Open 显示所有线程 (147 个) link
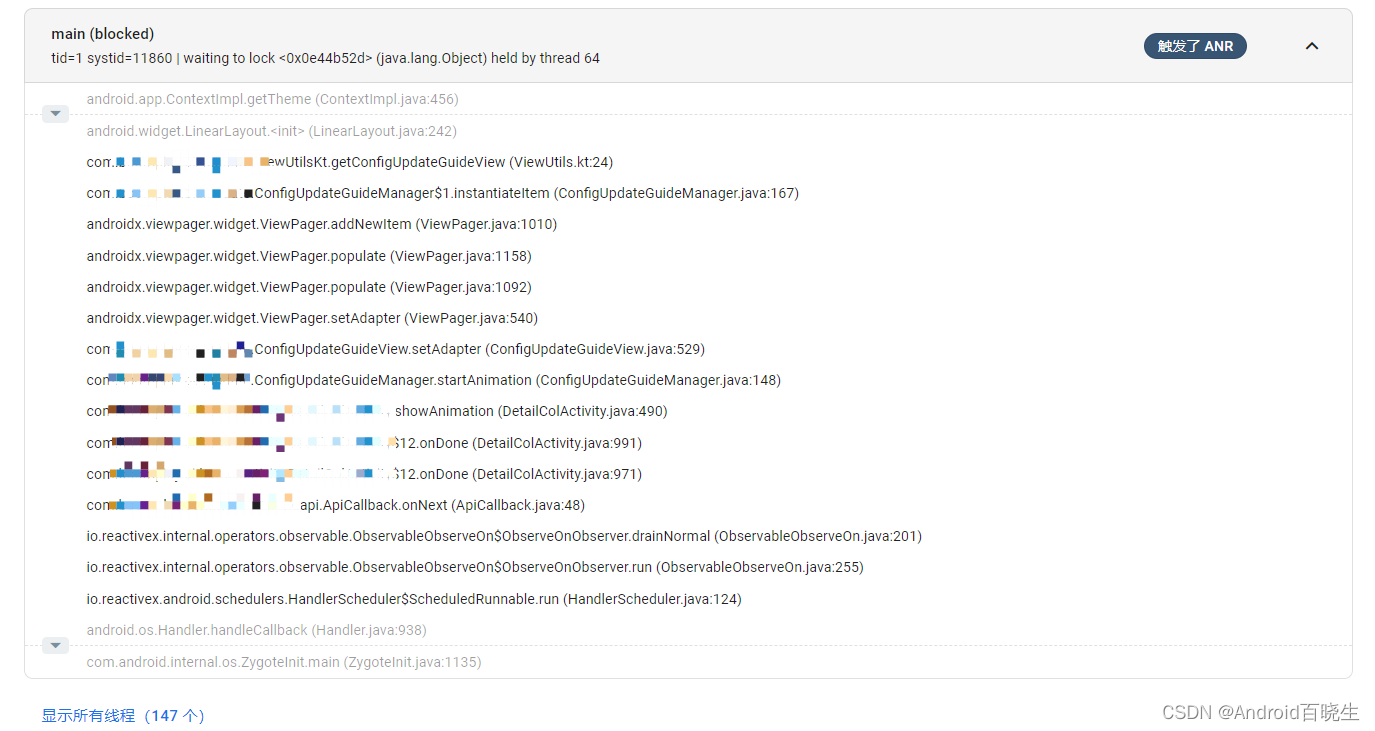The height and width of the screenshot is (731, 1375). coord(123,716)
